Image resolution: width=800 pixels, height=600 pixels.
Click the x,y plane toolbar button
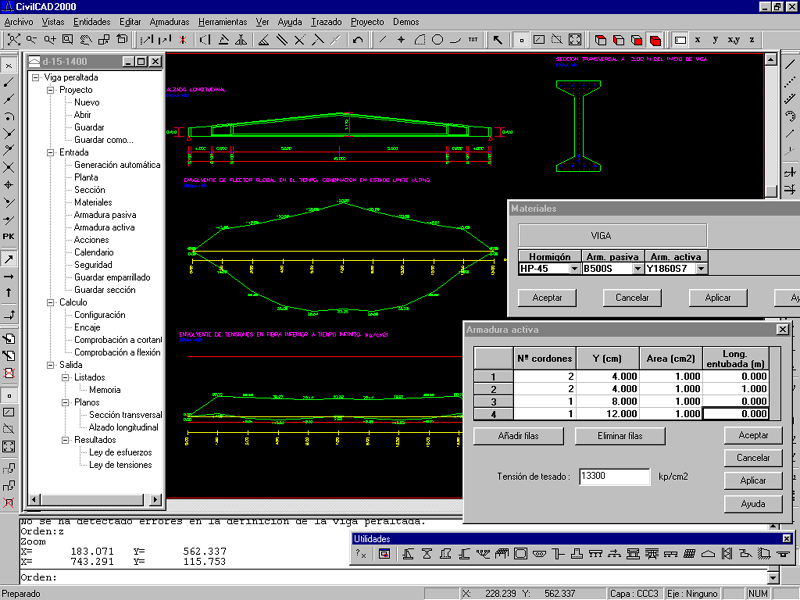(x=734, y=40)
